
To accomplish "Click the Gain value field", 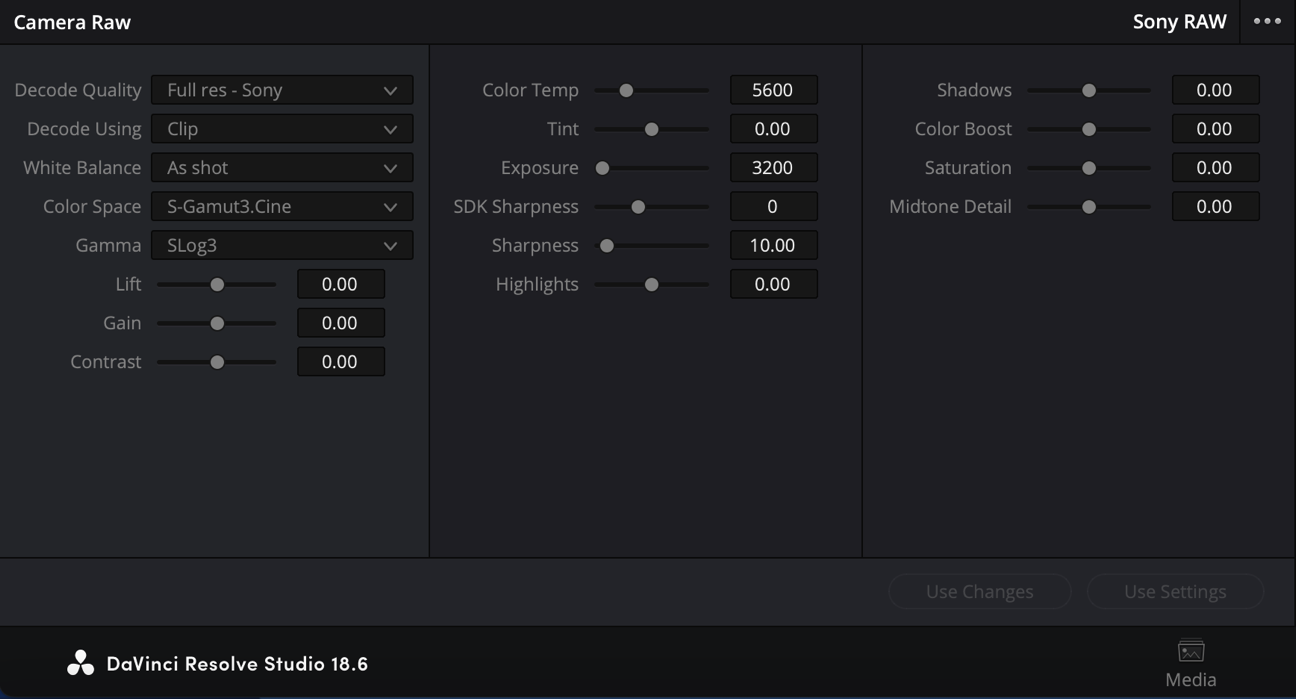I will click(341, 323).
